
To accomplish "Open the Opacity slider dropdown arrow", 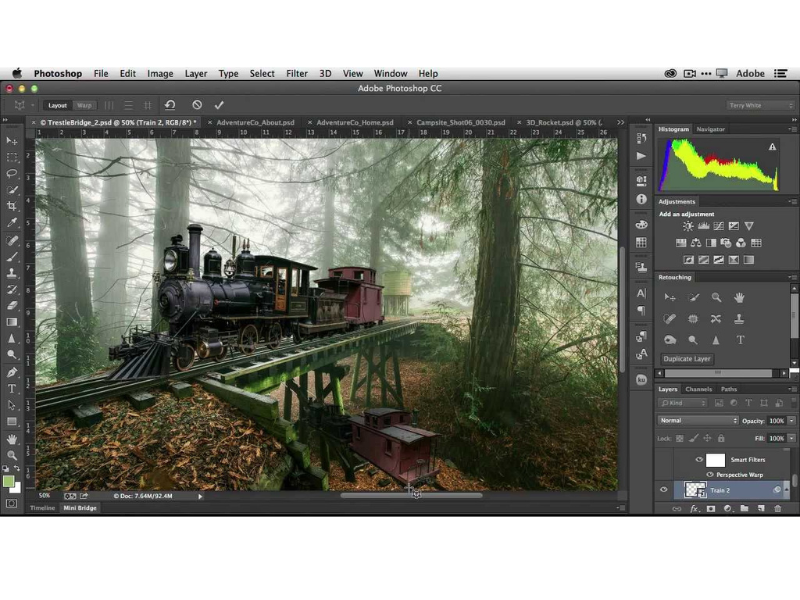I will (792, 421).
